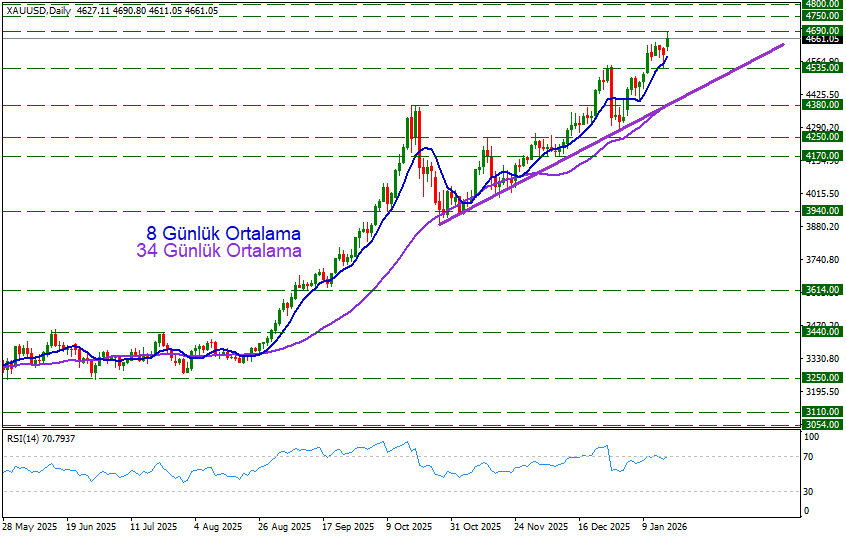Click the 4380.00 price level label
The image size is (846, 538).
click(x=821, y=105)
